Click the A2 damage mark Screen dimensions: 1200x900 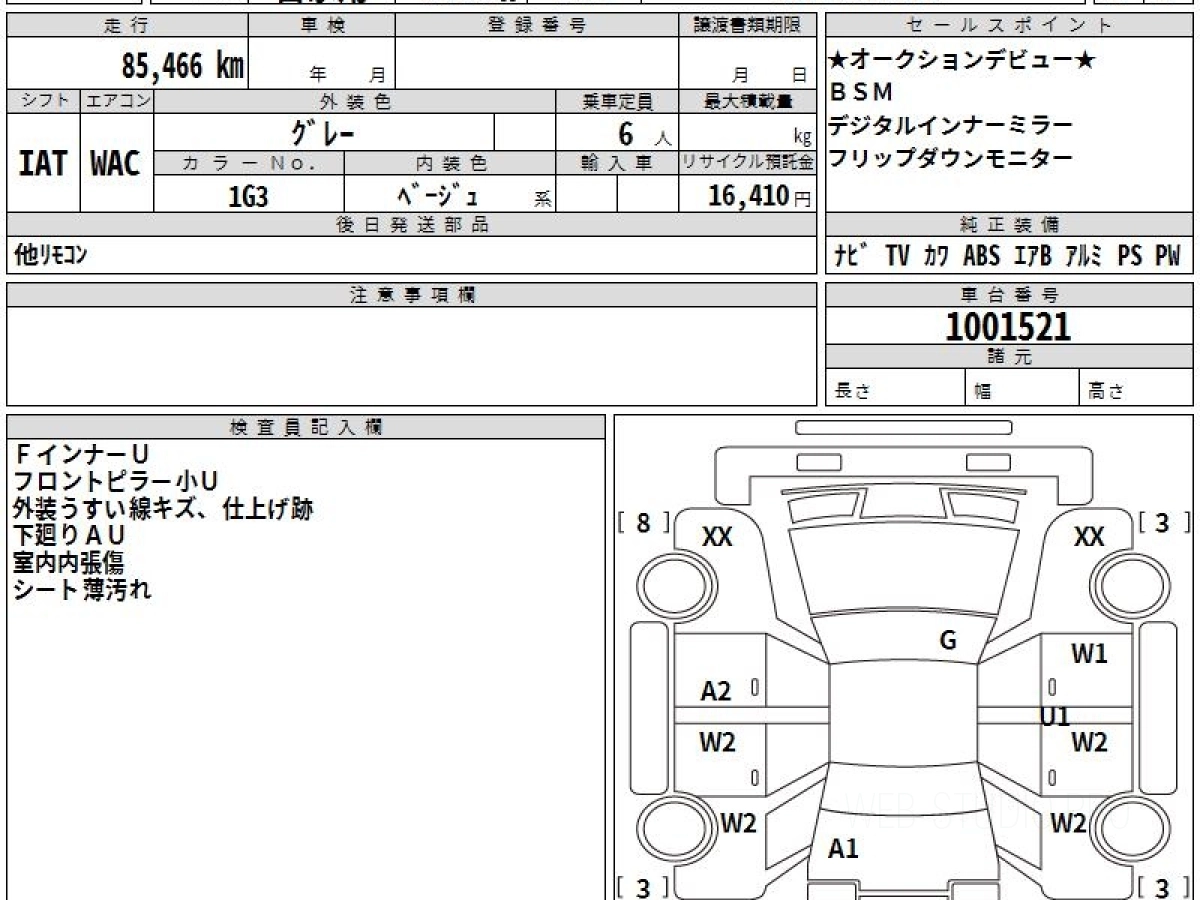pos(716,691)
